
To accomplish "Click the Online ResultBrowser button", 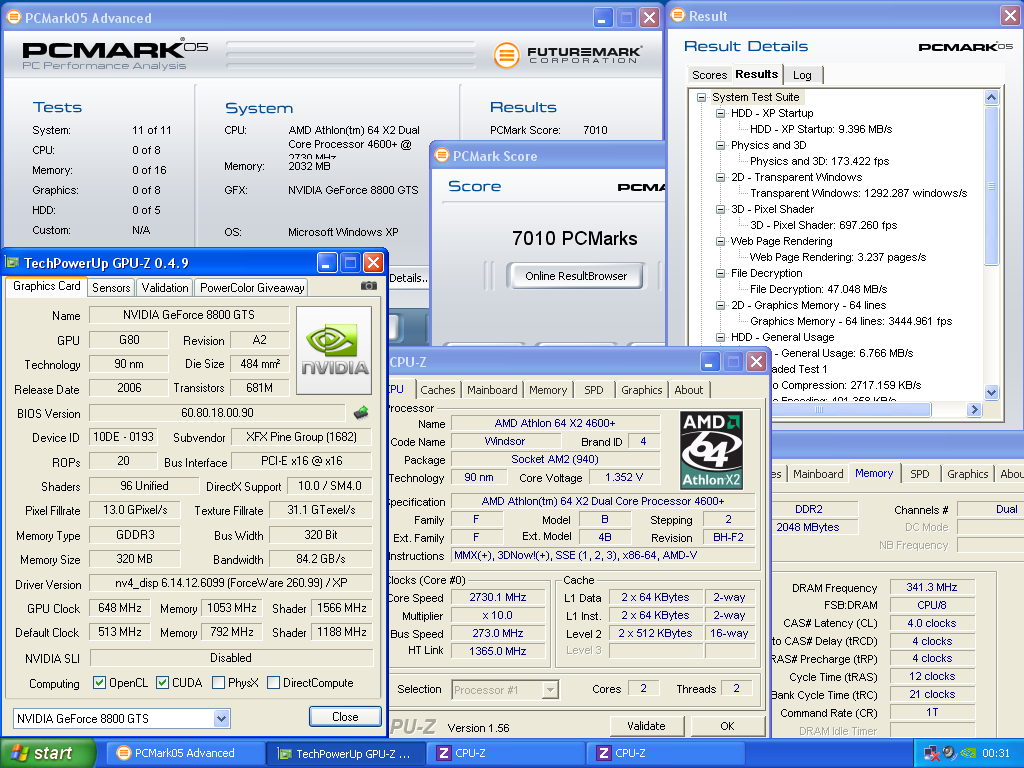I will [x=575, y=276].
